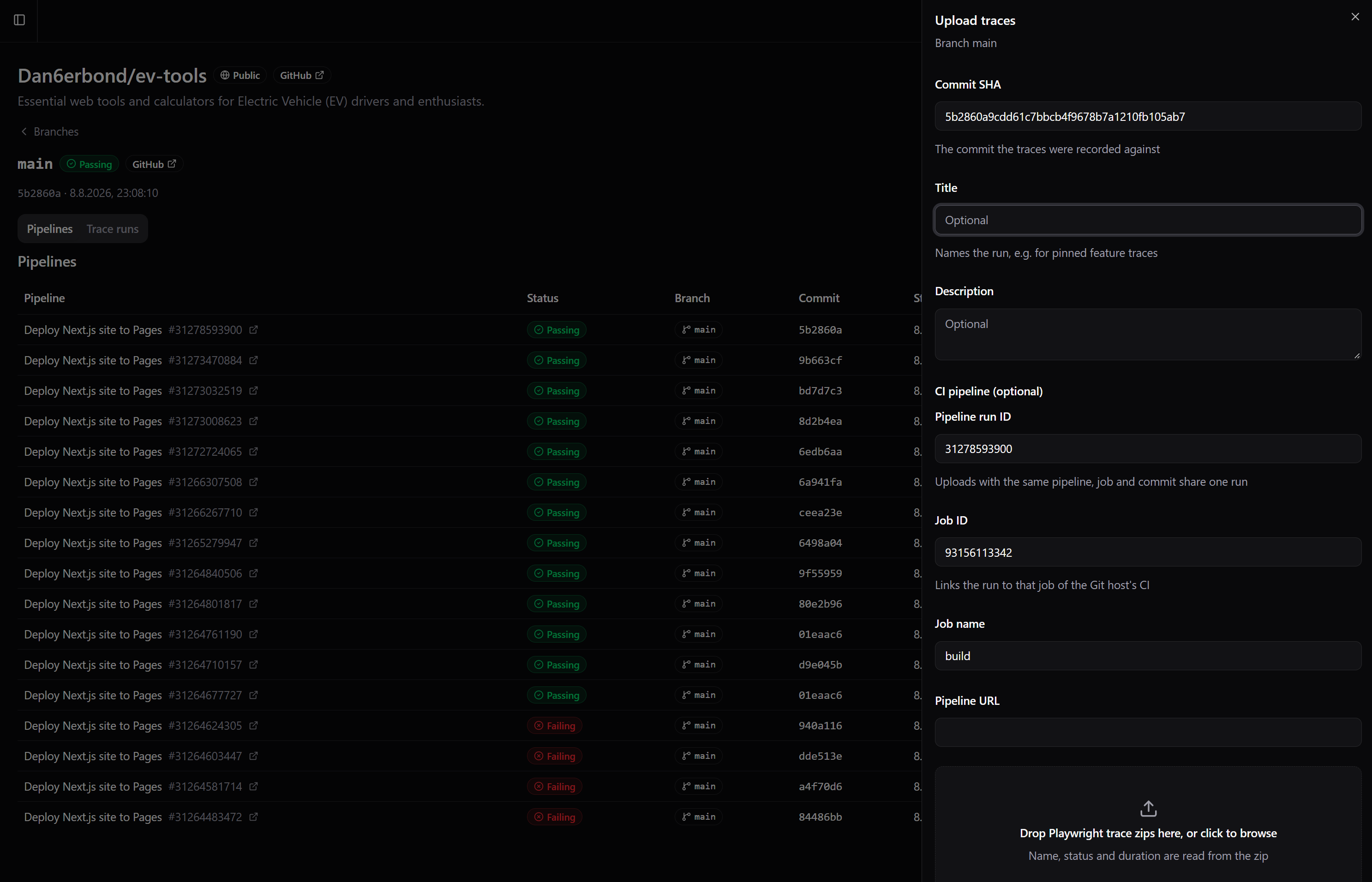The width and height of the screenshot is (1372, 882).
Task: Go back to Branches
Action: [49, 132]
